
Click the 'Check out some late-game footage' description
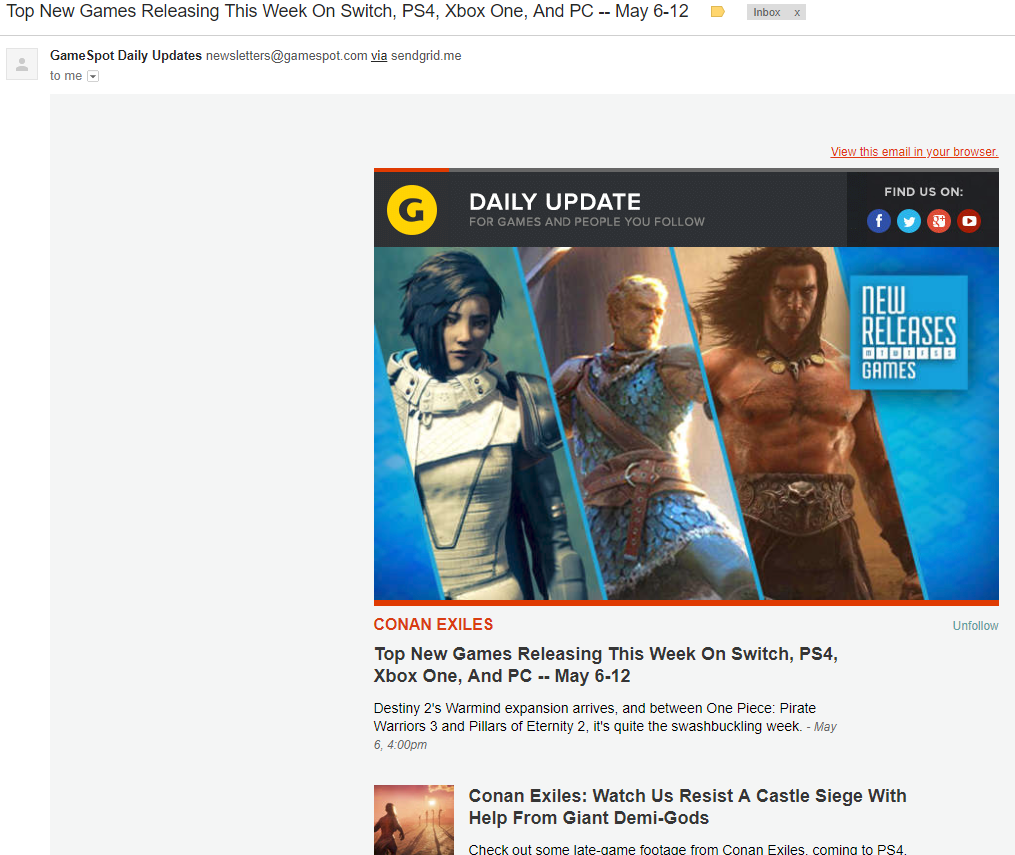687,849
